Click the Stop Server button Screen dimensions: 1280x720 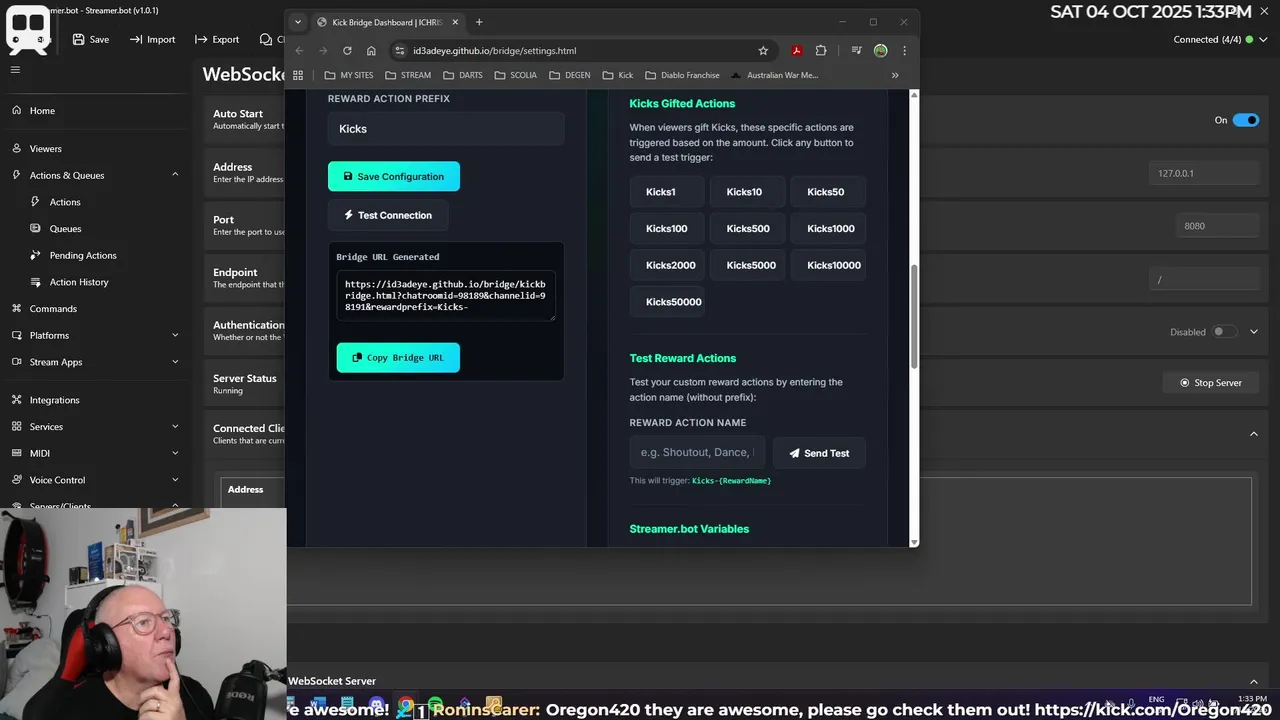[x=1210, y=383]
